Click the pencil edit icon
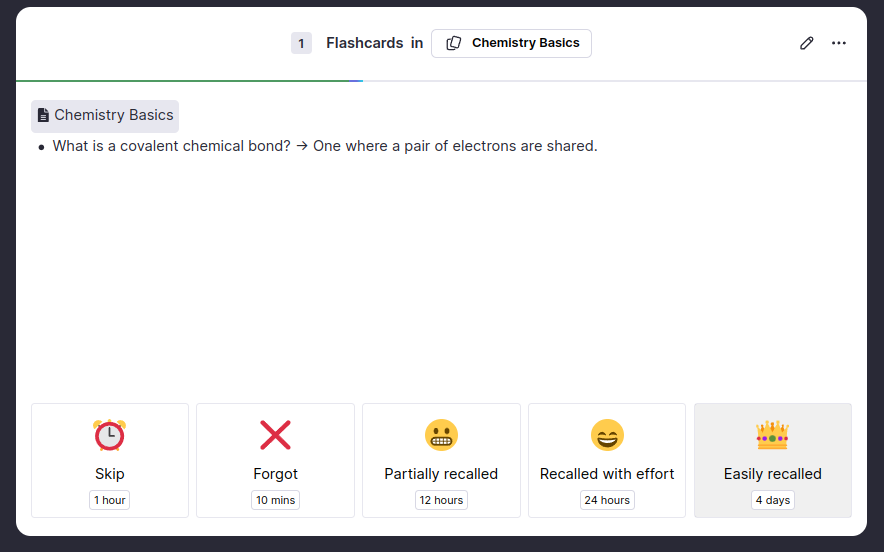The width and height of the screenshot is (884, 552). (x=807, y=43)
